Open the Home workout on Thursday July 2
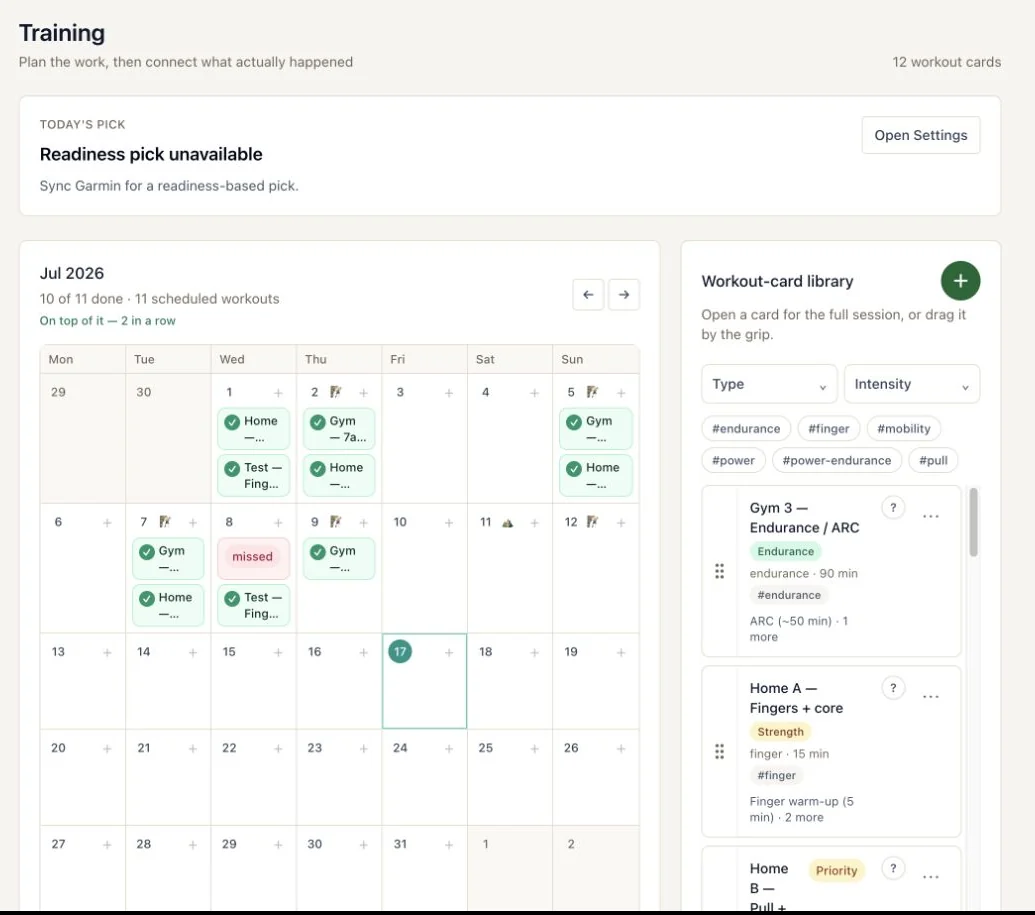1035x915 pixels. click(x=339, y=475)
